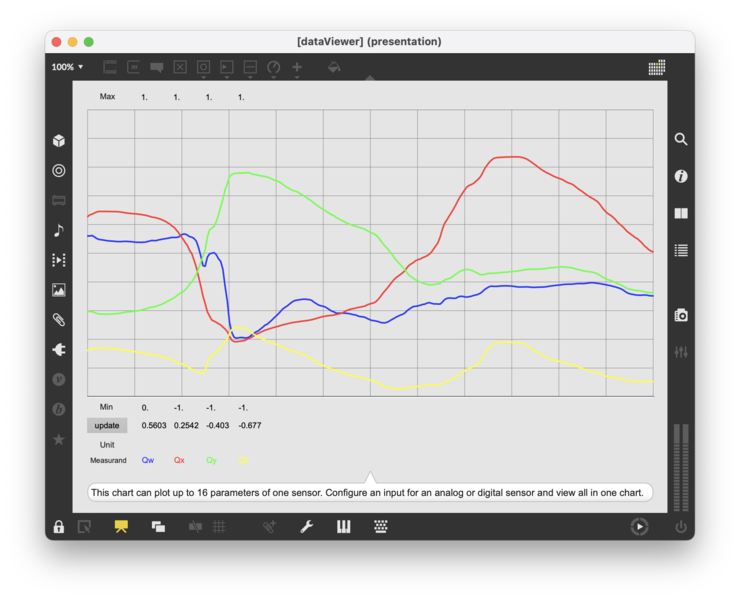
Task: Open the images browser in left sidebar
Action: click(59, 290)
